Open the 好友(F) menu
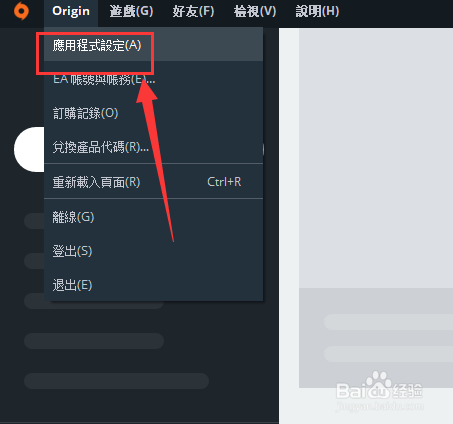This screenshot has height=424, width=453. pyautogui.click(x=193, y=11)
